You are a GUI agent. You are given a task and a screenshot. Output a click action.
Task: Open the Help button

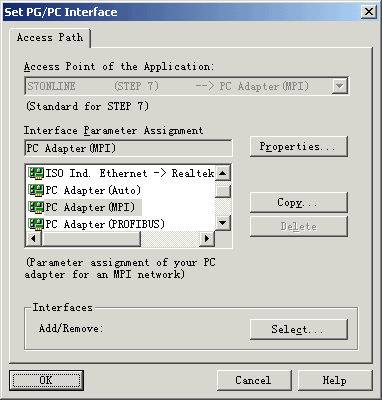(x=335, y=380)
